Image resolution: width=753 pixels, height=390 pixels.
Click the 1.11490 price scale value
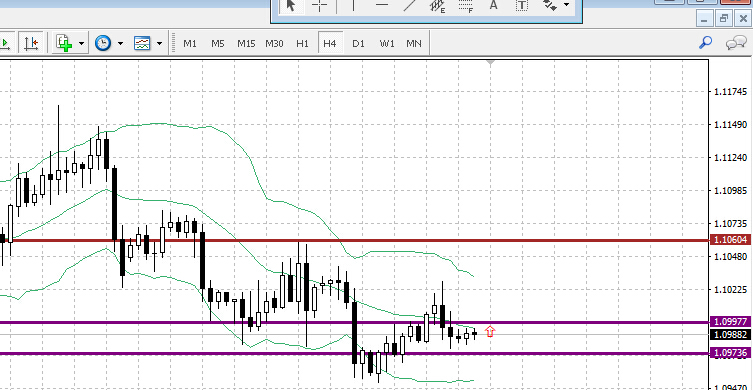click(731, 125)
